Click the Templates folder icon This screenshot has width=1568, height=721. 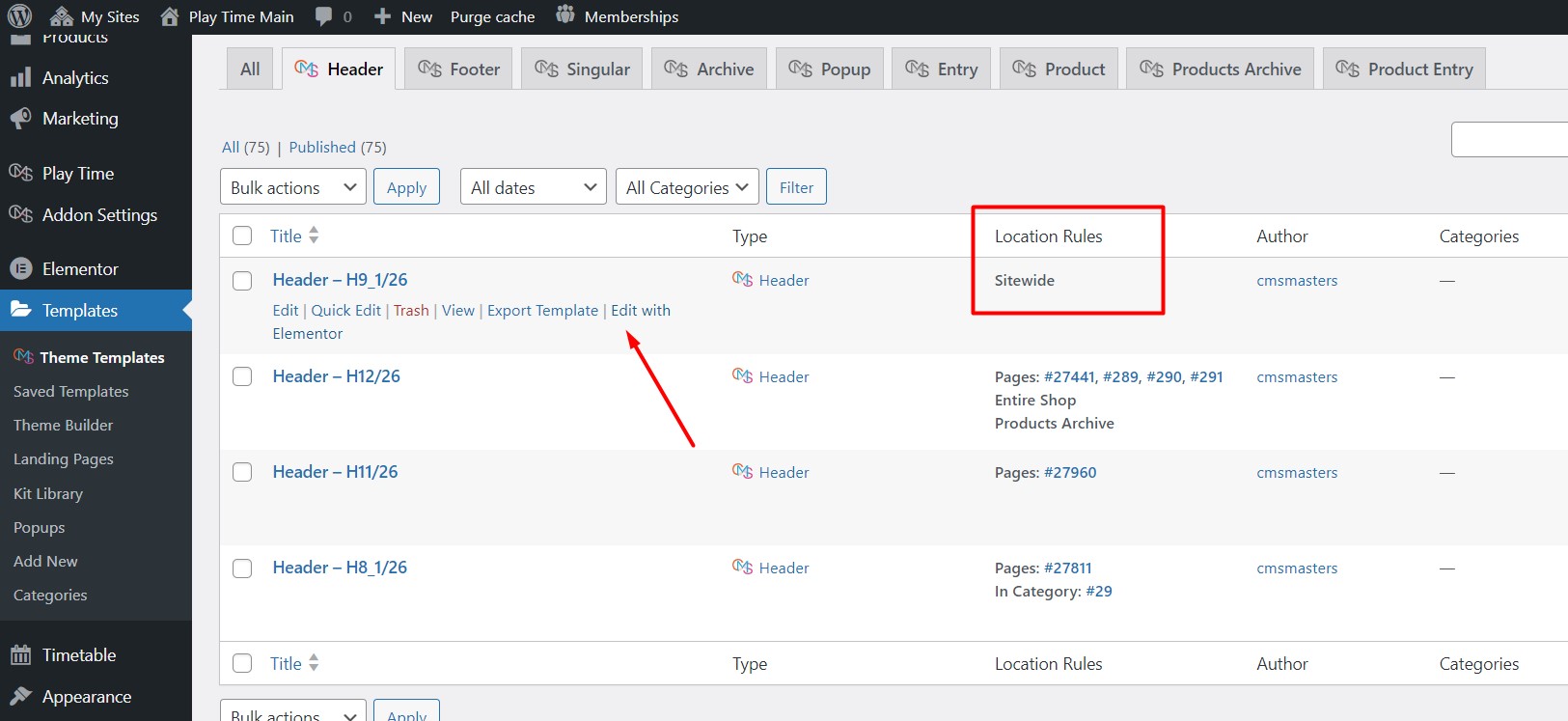pyautogui.click(x=20, y=310)
